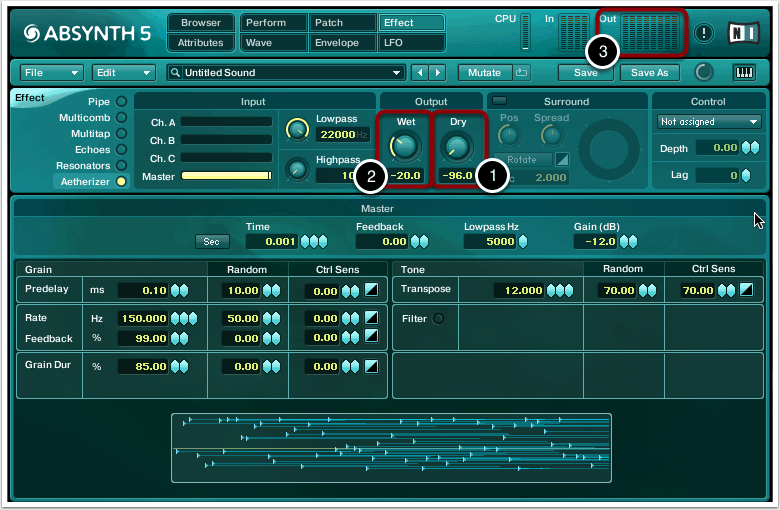Screen dimensions: 780x510
Task: Select the Pipe effect radio button
Action: pyautogui.click(x=122, y=101)
